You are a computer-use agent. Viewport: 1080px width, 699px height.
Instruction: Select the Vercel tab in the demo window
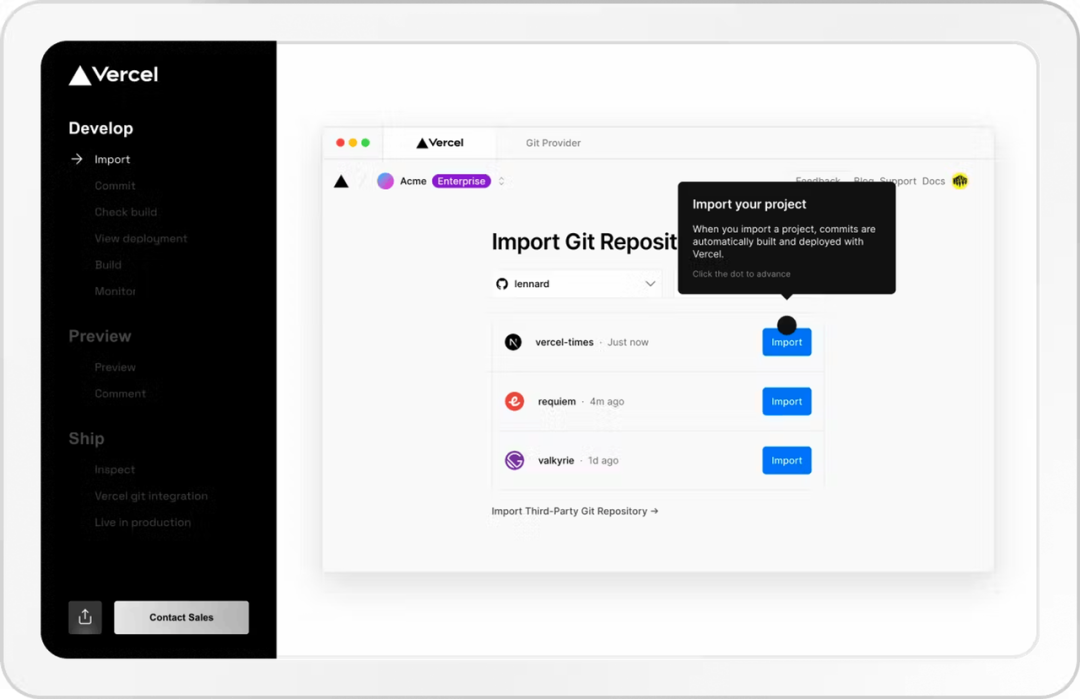coord(440,143)
